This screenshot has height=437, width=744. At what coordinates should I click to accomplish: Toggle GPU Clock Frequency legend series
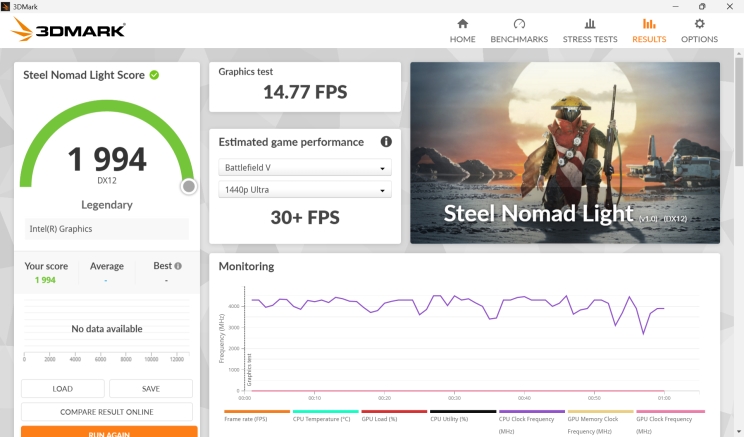point(670,421)
